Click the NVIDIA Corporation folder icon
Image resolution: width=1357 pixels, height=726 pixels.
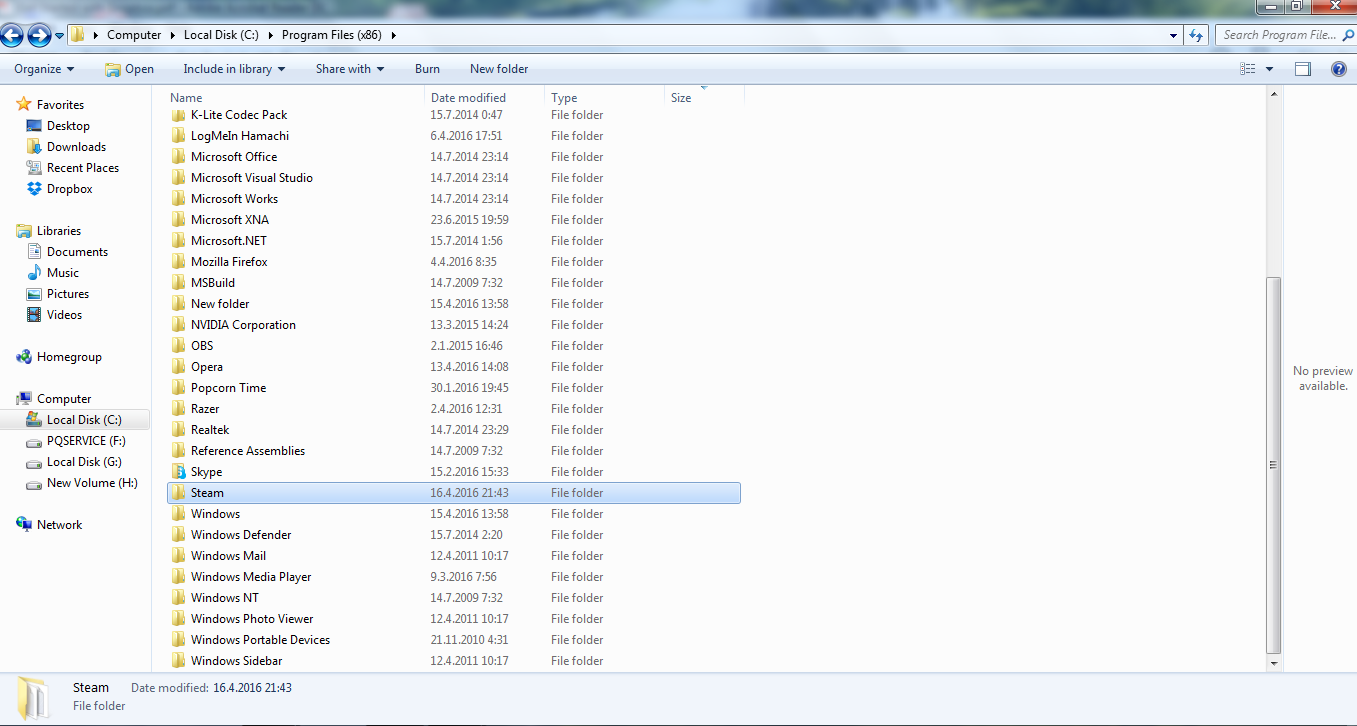[179, 325]
